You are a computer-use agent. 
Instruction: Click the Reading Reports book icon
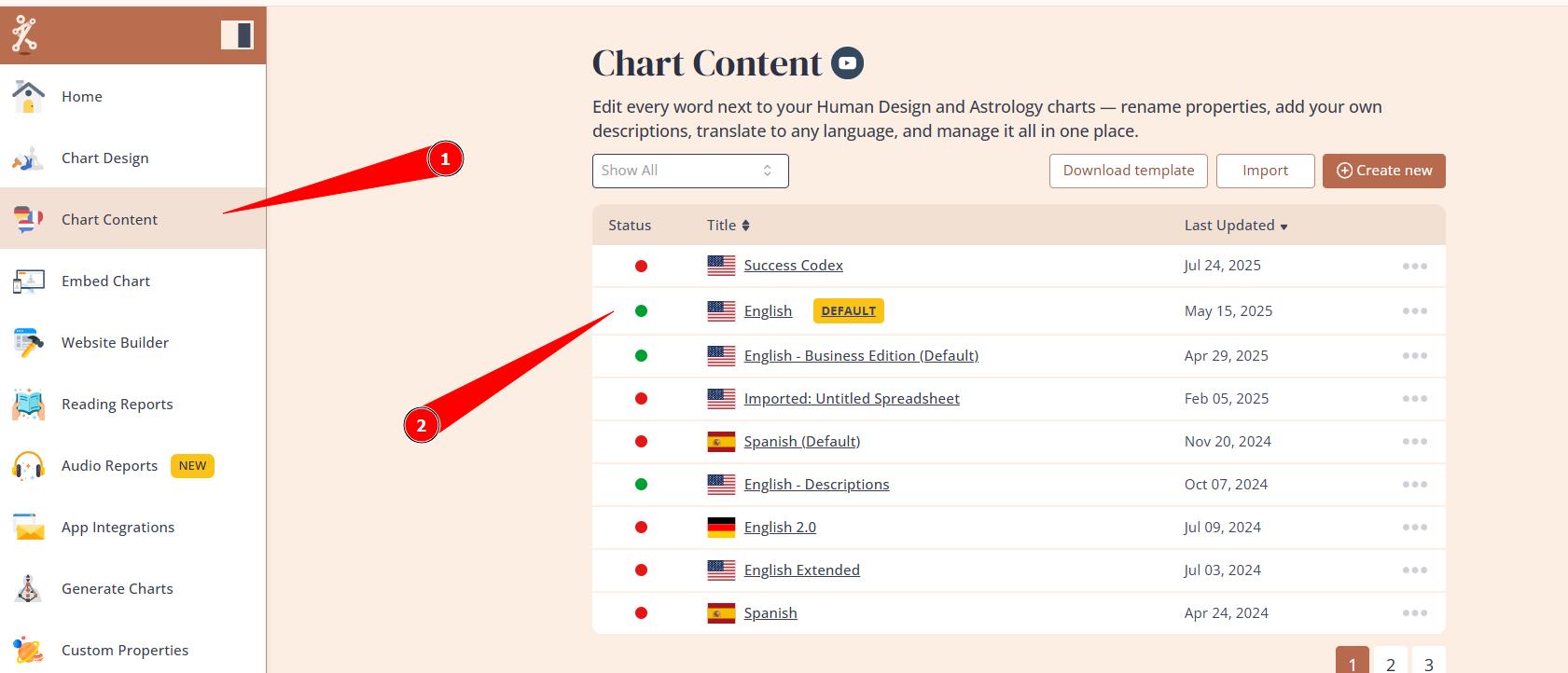click(x=28, y=405)
